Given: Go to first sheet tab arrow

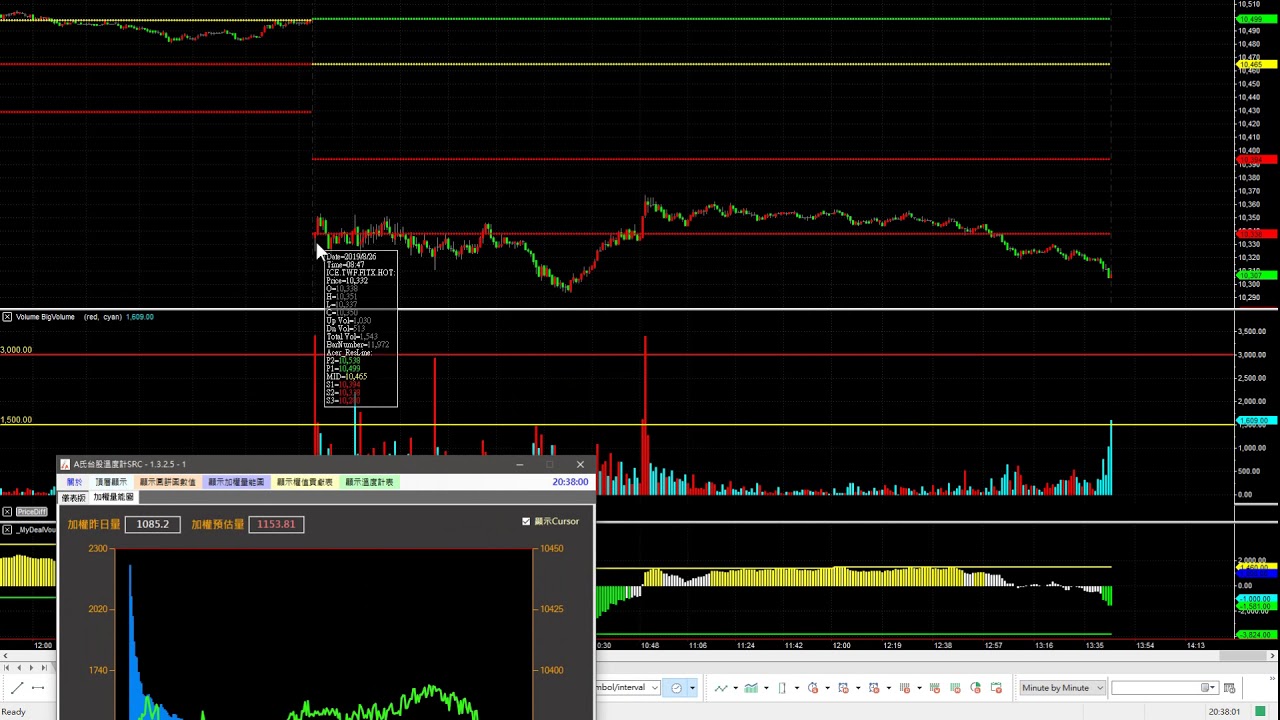Looking at the screenshot, I should click(x=7, y=667).
